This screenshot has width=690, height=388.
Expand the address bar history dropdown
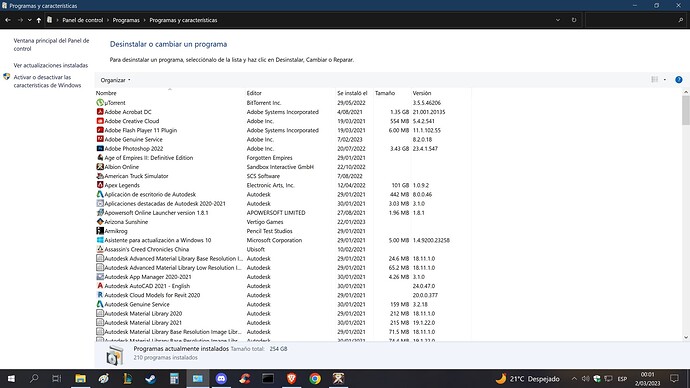558,20
